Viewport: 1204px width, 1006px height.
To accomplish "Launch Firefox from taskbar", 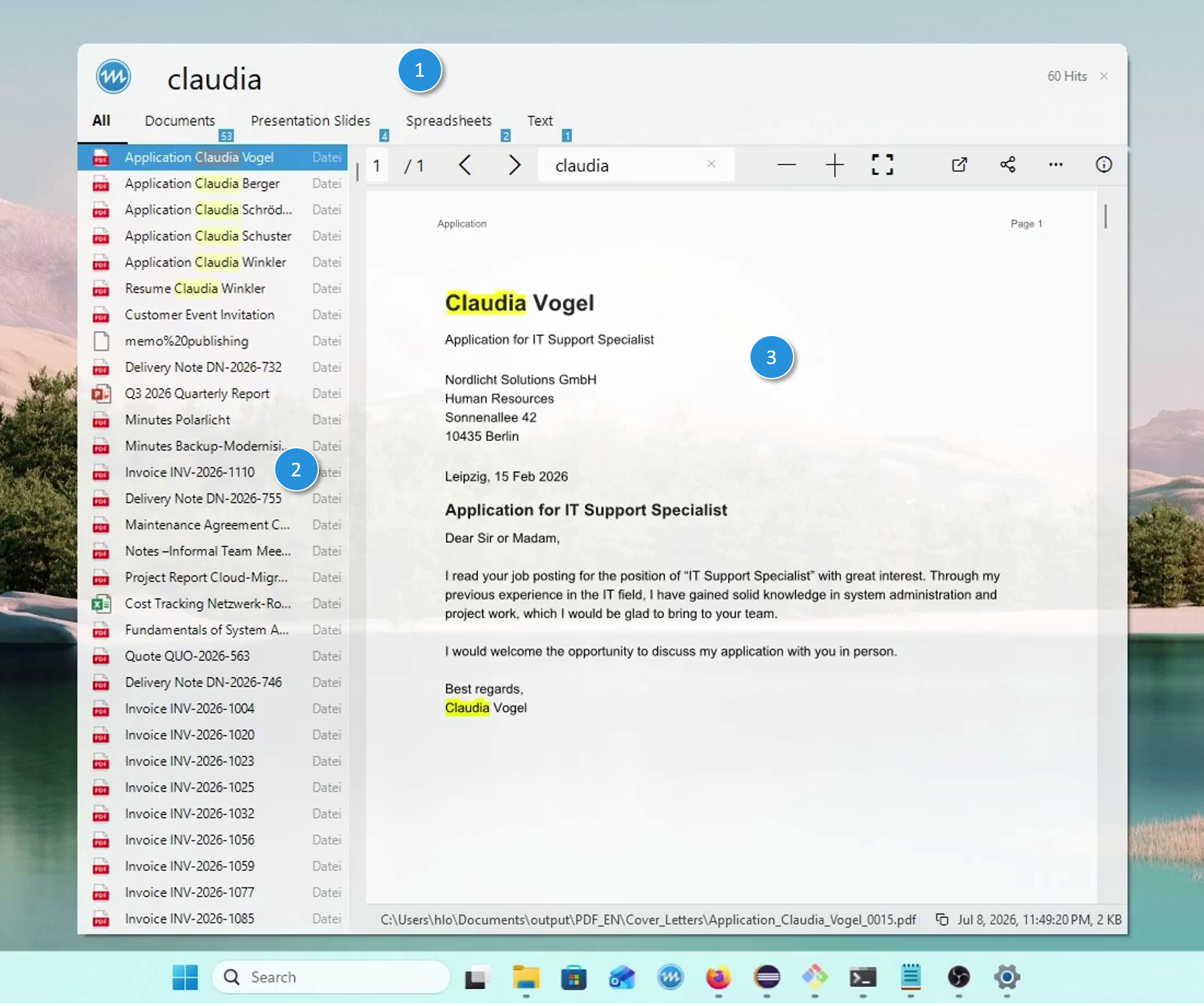I will (x=718, y=977).
